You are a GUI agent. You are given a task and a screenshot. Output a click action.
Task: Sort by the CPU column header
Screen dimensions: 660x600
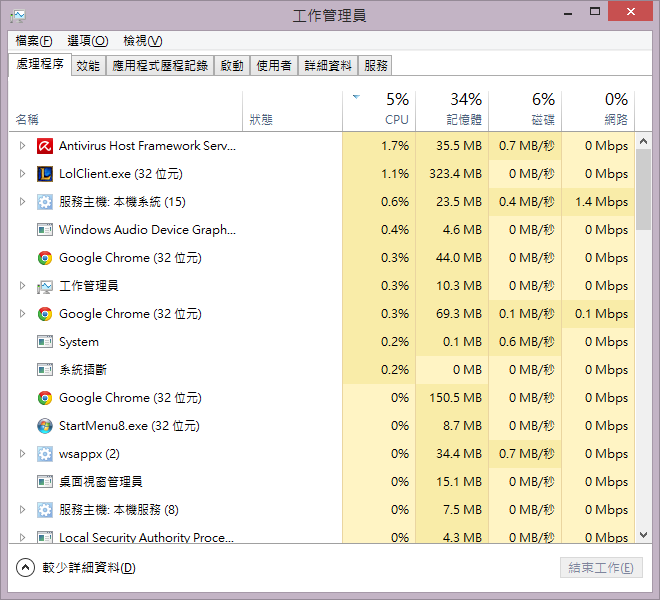point(379,111)
